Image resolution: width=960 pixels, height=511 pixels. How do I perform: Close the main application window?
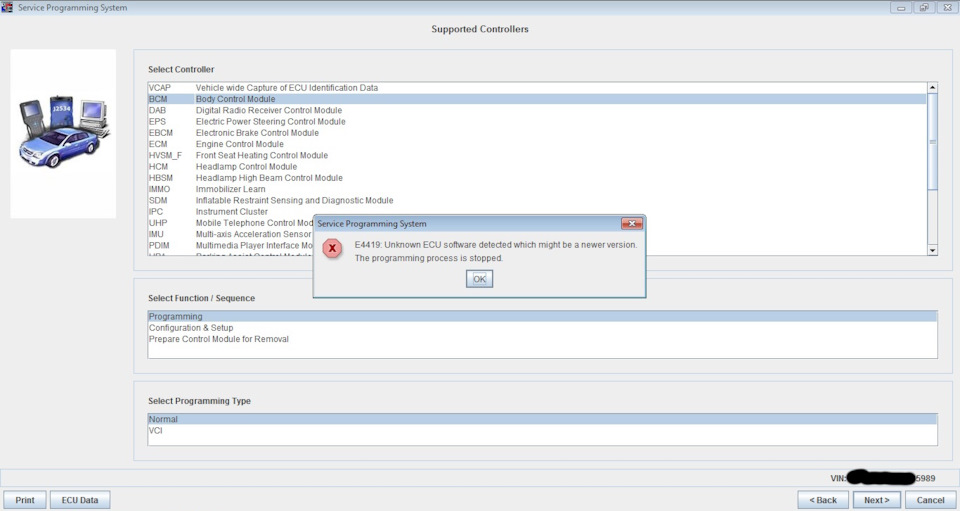pyautogui.click(x=947, y=8)
